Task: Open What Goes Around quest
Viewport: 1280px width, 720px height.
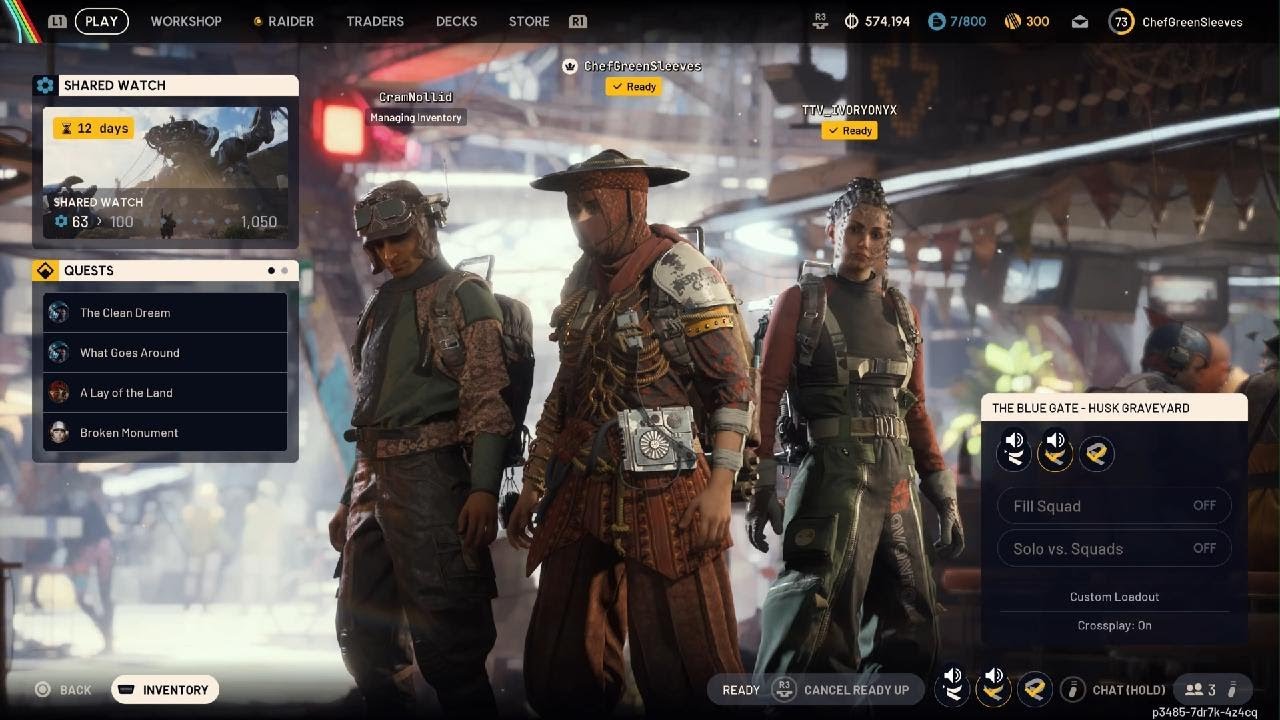Action: [x=166, y=352]
